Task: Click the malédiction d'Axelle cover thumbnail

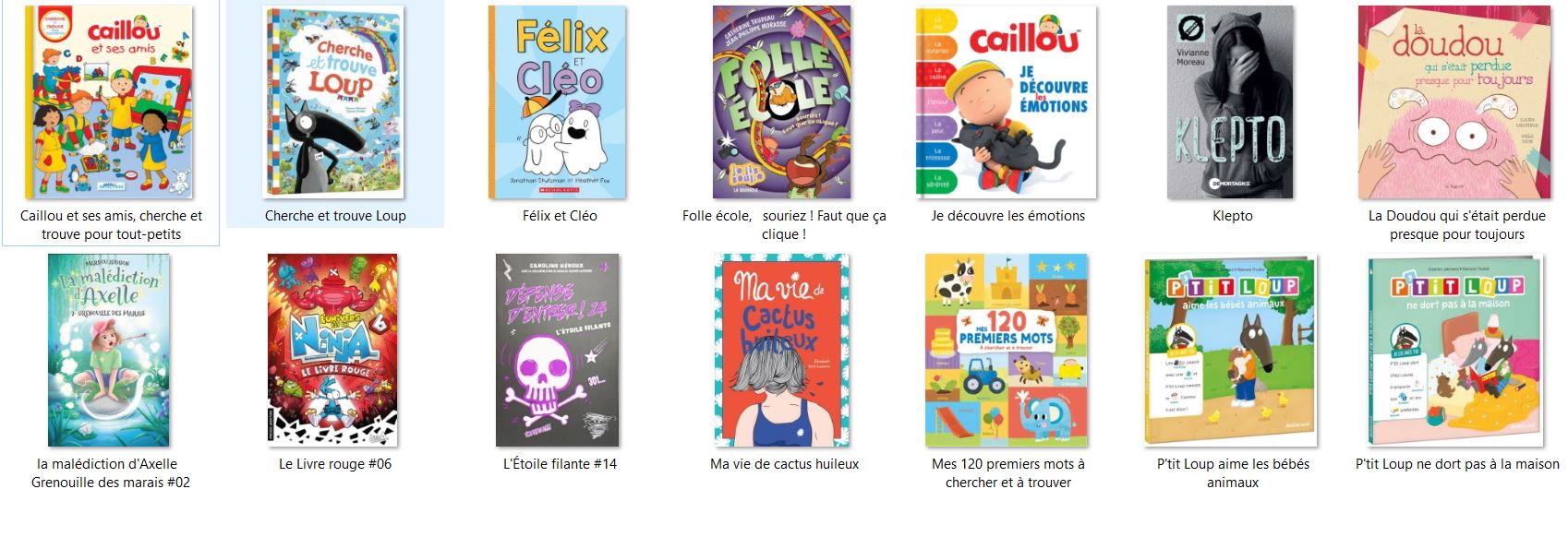Action: click(x=109, y=351)
